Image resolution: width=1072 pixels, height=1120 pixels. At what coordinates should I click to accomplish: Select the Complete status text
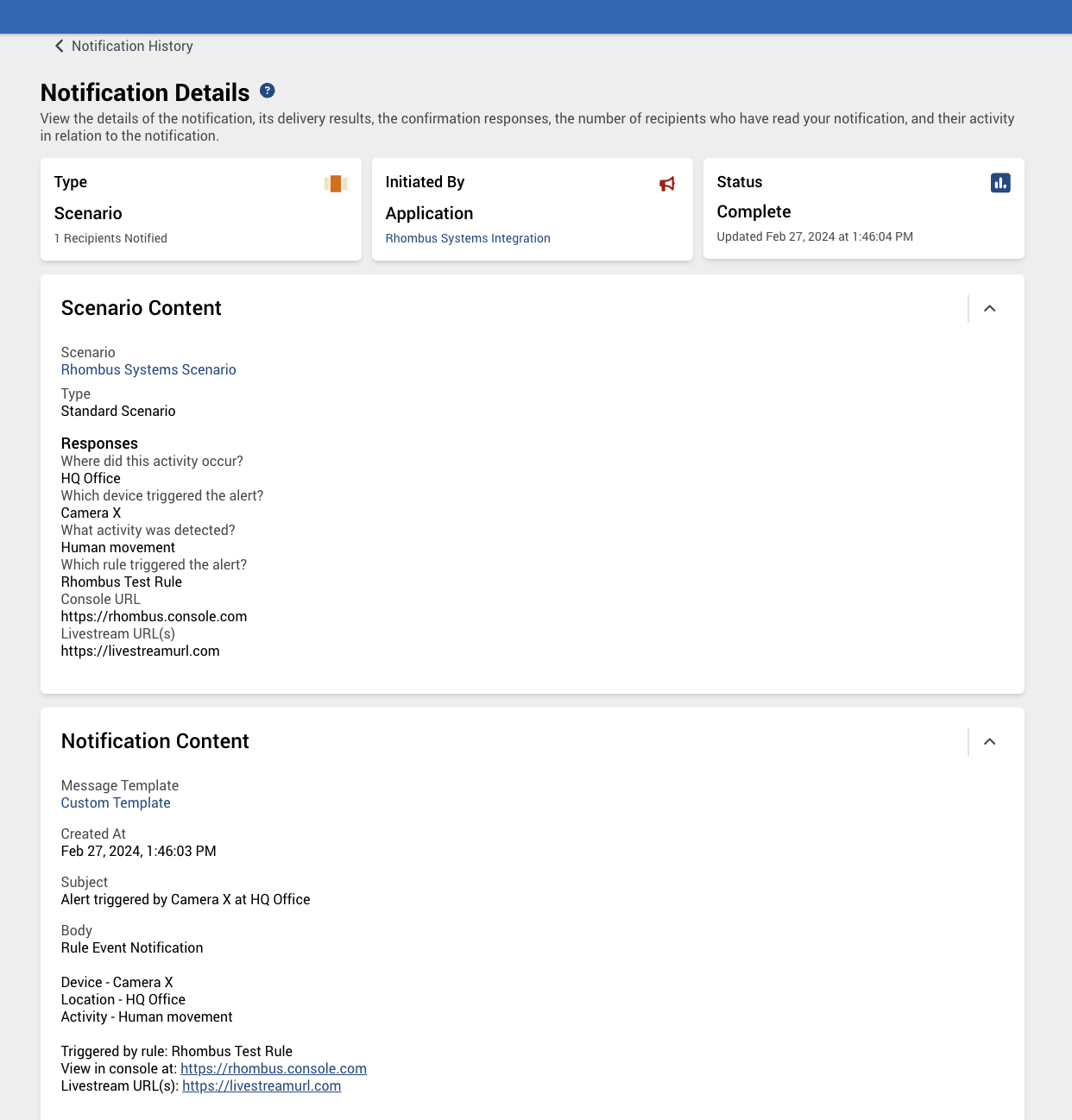753,211
